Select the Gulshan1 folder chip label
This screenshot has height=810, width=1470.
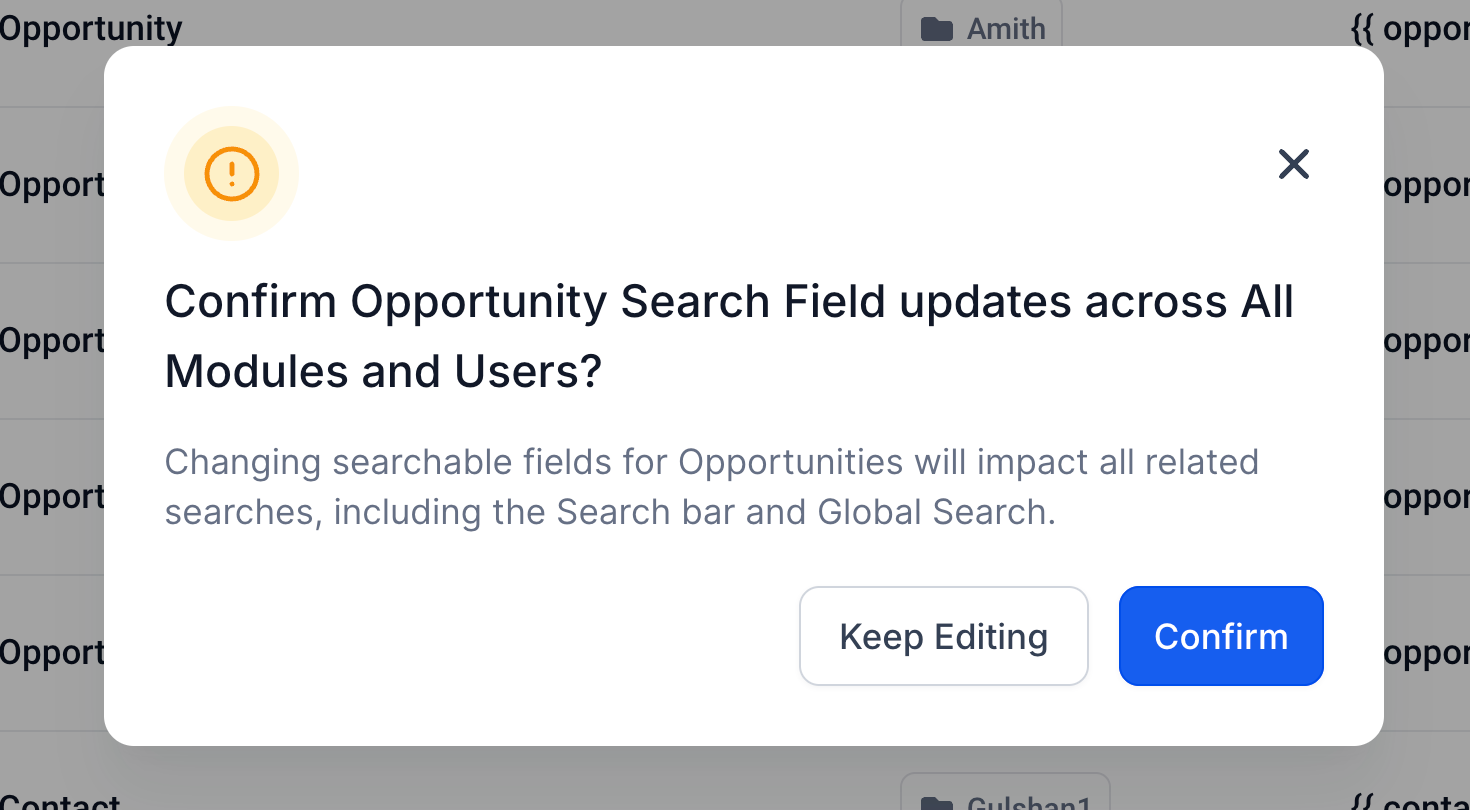[1030, 803]
